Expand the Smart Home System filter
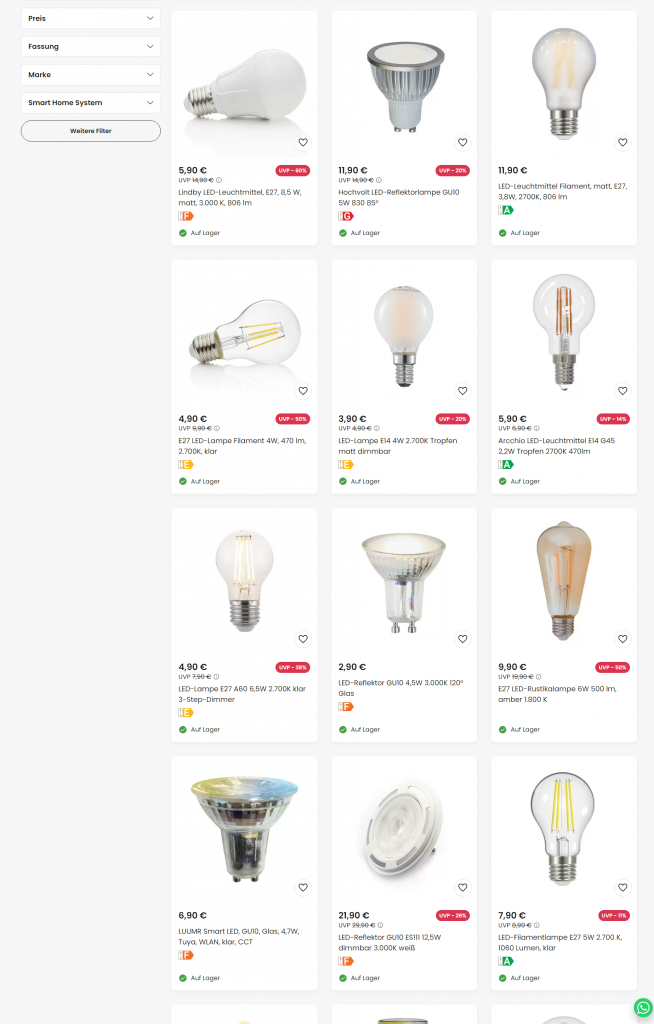Image resolution: width=654 pixels, height=1024 pixels. coord(91,102)
